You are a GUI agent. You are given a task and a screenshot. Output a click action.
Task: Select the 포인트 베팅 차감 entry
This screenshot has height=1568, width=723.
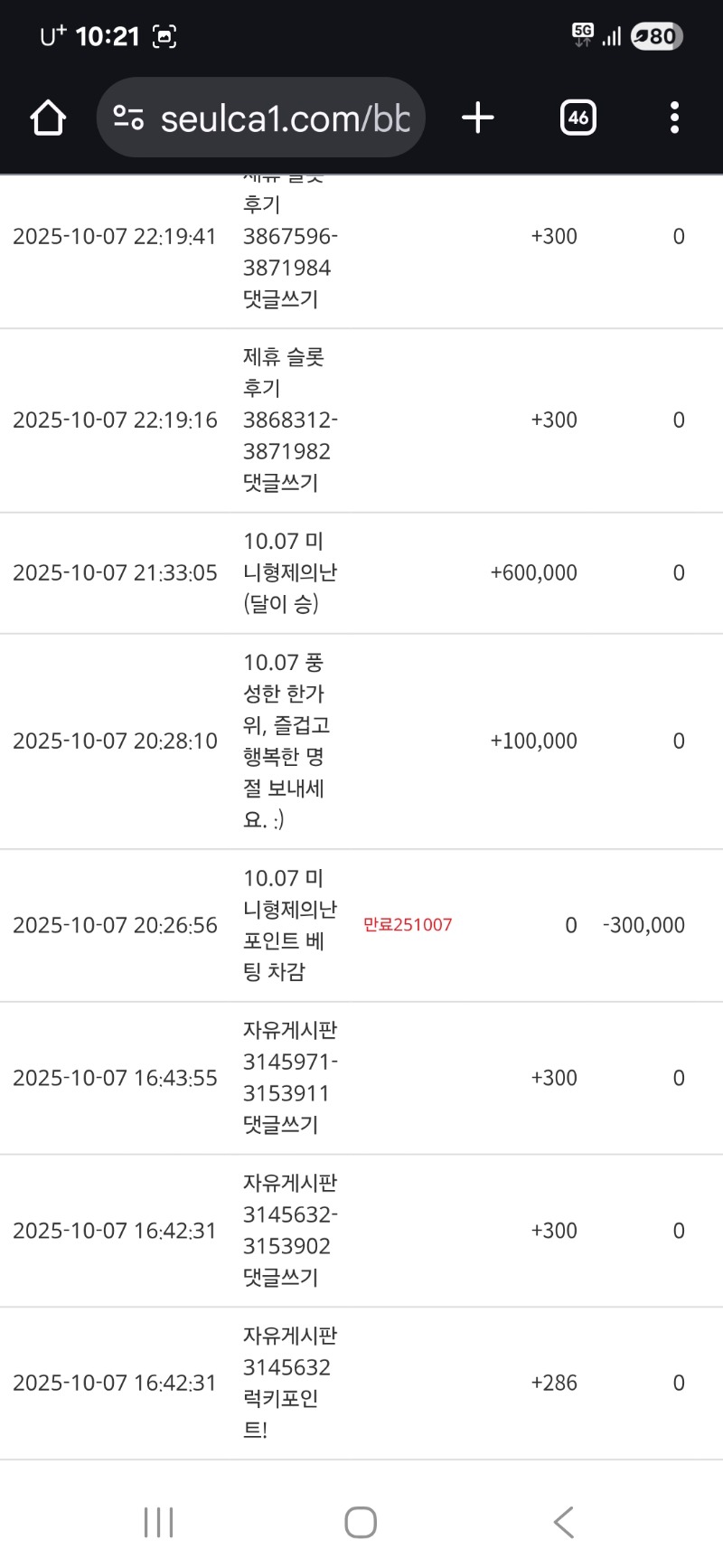[x=289, y=925]
